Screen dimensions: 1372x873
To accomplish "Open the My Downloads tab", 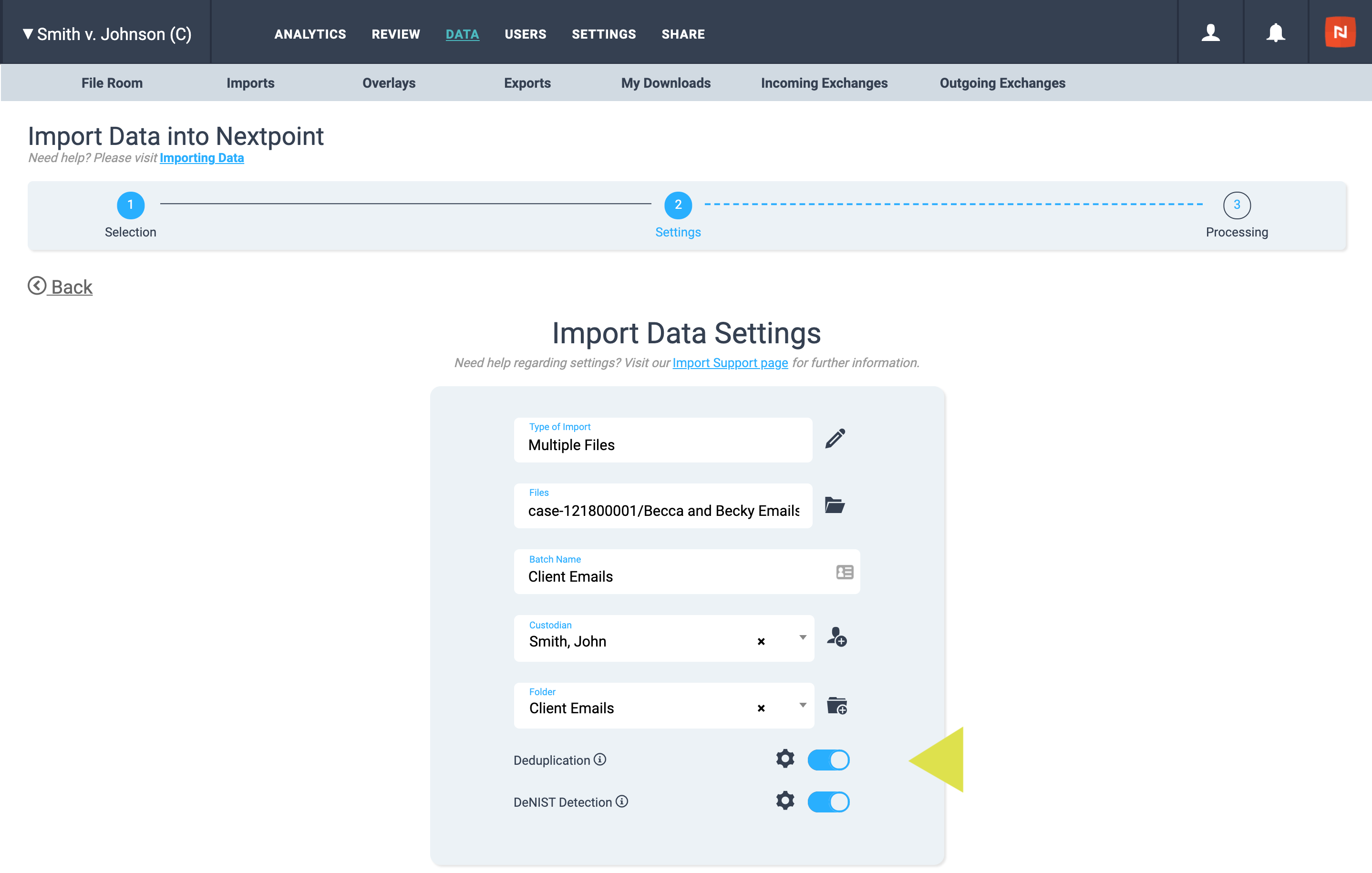I will pyautogui.click(x=666, y=83).
